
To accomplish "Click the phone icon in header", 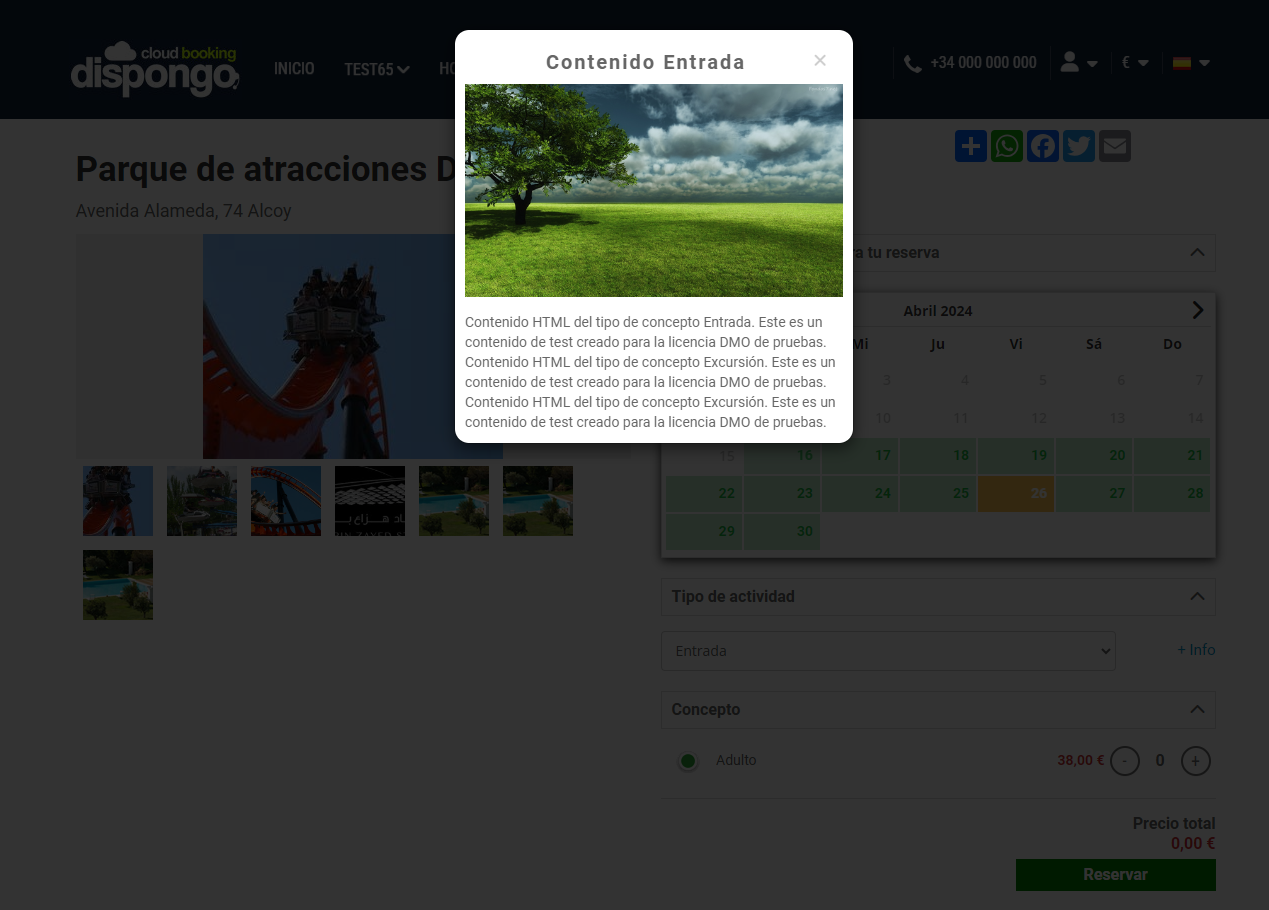I will pyautogui.click(x=912, y=63).
